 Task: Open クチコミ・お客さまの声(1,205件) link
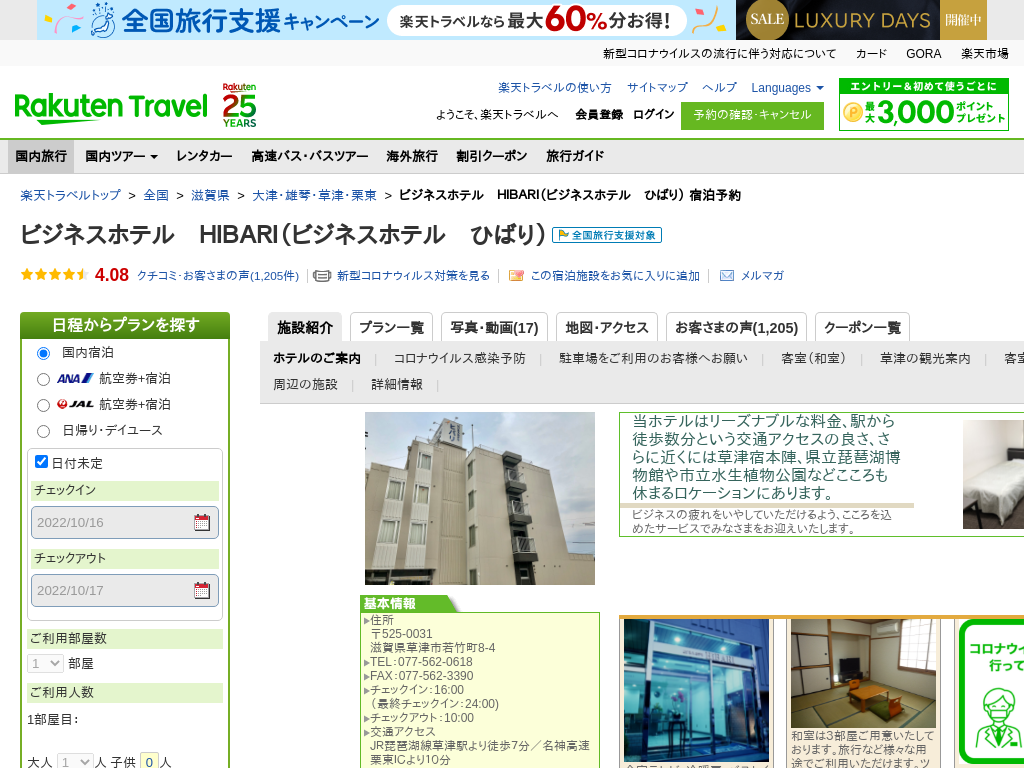(x=217, y=276)
